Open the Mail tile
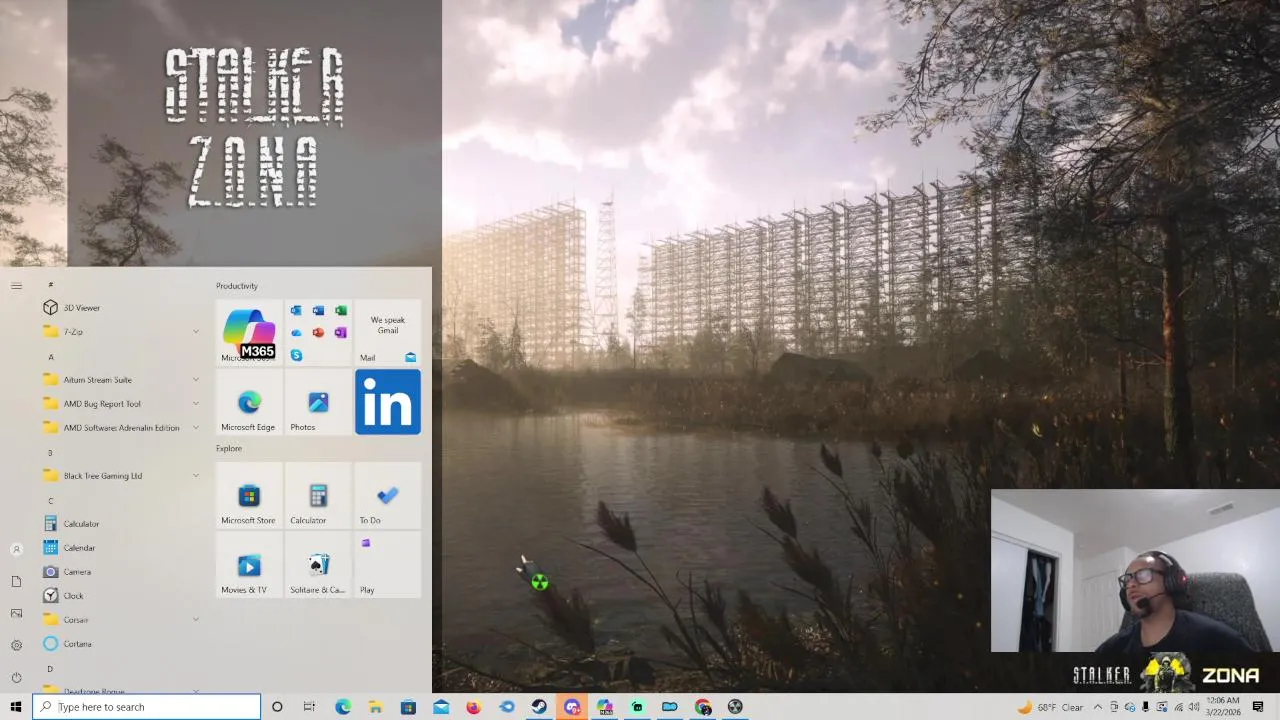Screen dimensions: 1280x720 tap(388, 333)
